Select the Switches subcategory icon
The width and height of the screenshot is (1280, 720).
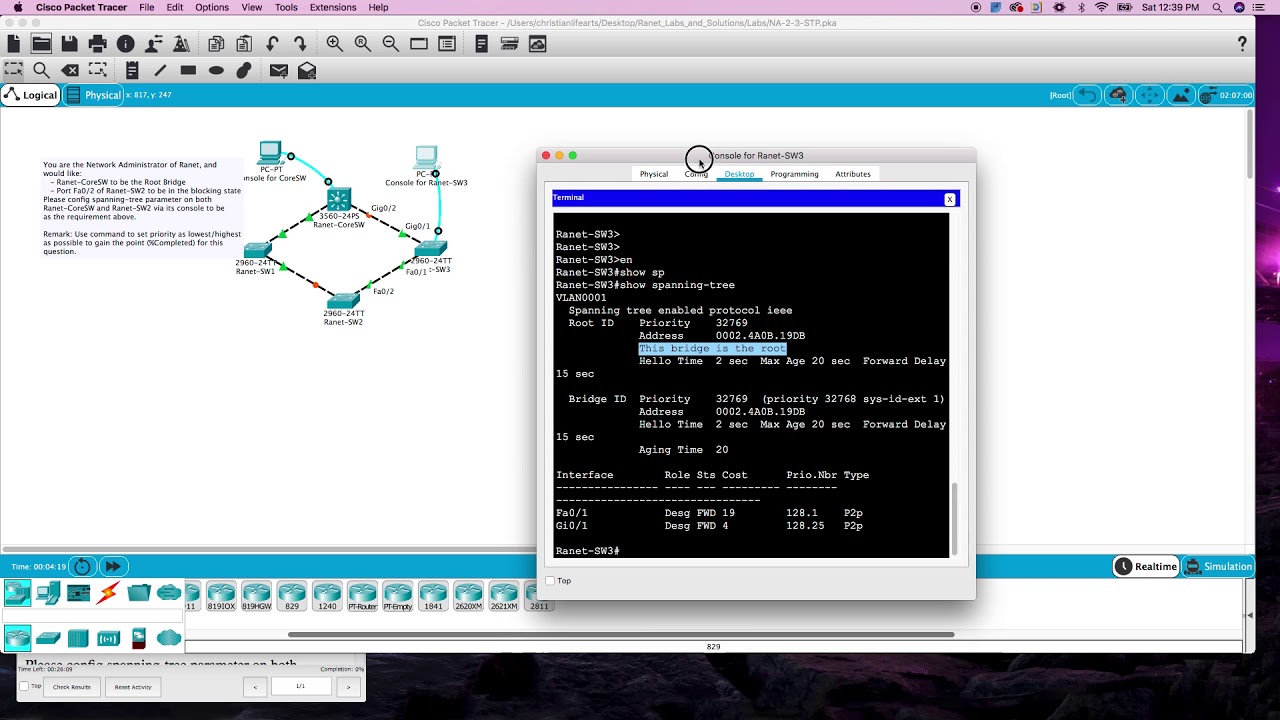(x=48, y=638)
